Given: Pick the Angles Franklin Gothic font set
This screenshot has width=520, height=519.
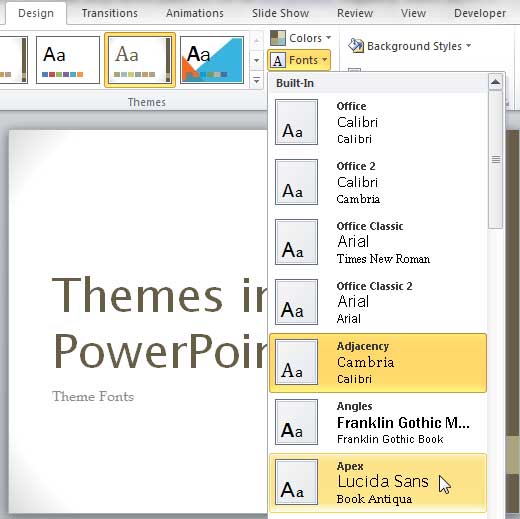Looking at the screenshot, I should pos(378,422).
